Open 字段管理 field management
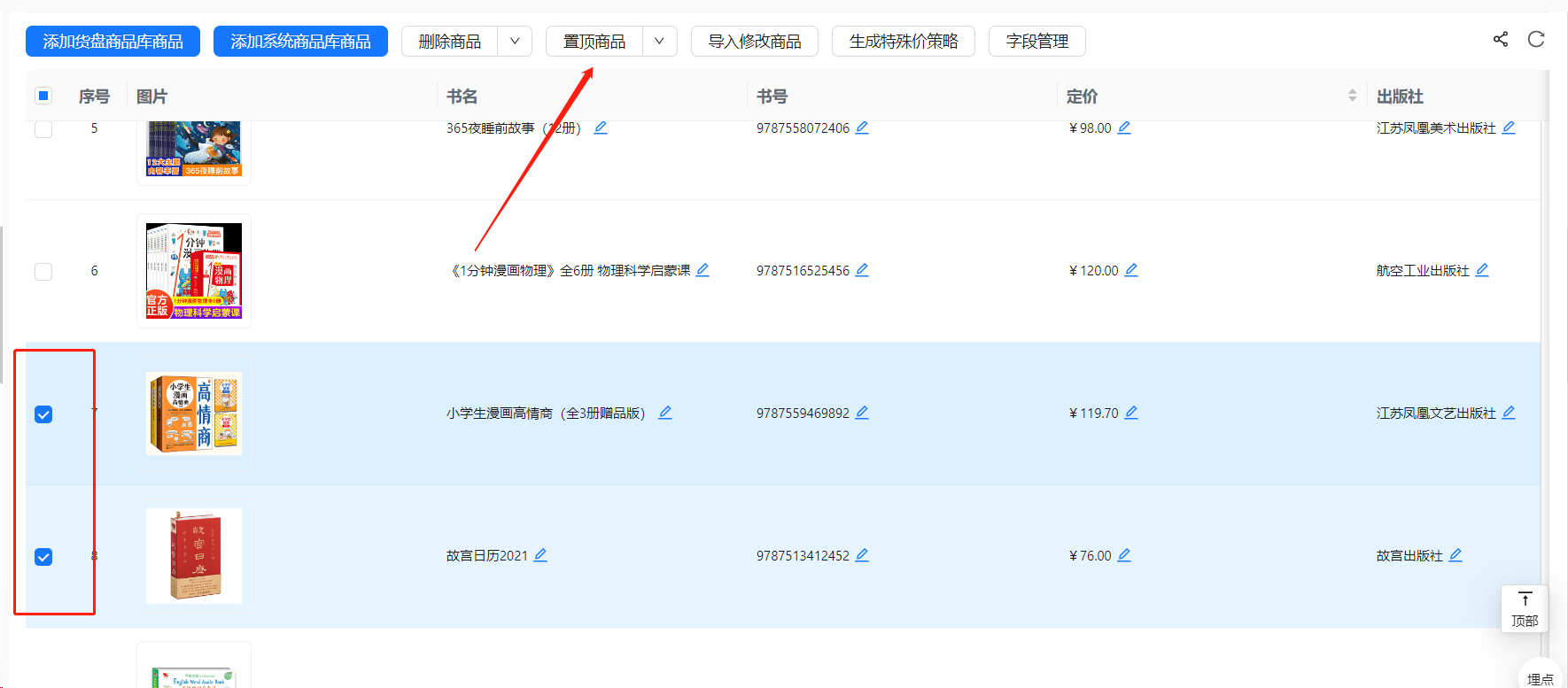The width and height of the screenshot is (1568, 688). (x=1037, y=41)
